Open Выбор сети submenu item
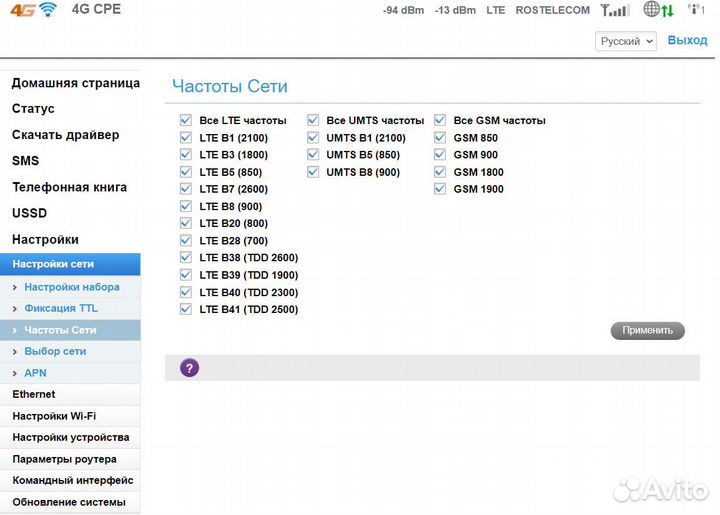720x515 pixels. coord(70,352)
